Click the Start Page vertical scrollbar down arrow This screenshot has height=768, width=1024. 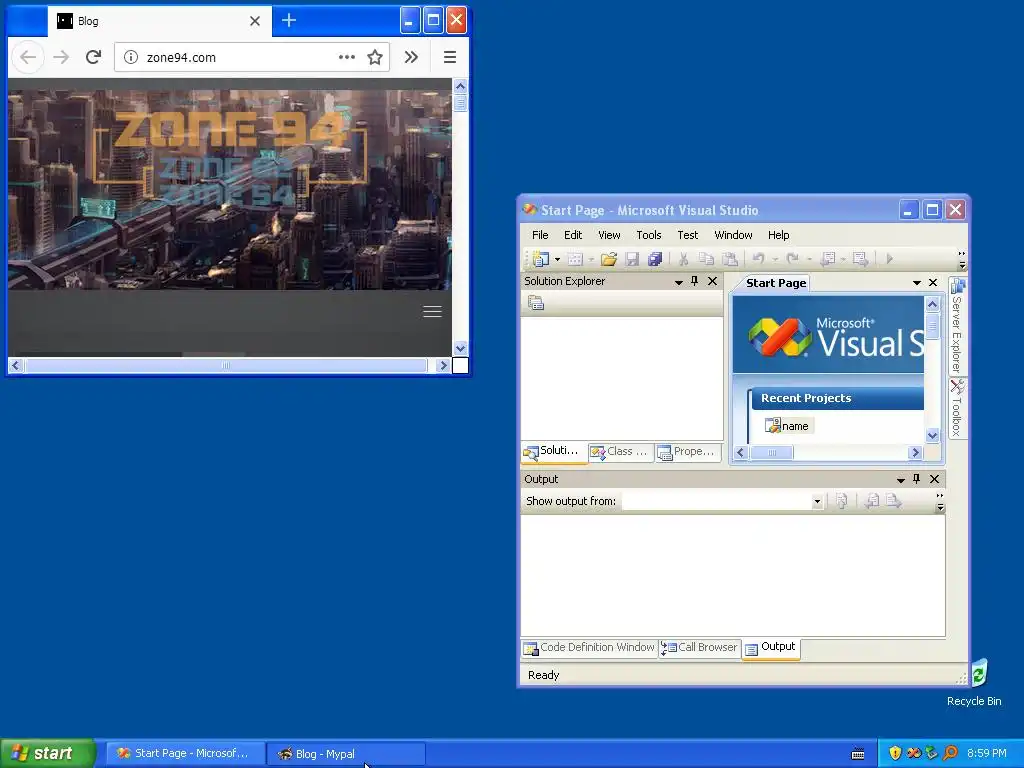click(933, 436)
